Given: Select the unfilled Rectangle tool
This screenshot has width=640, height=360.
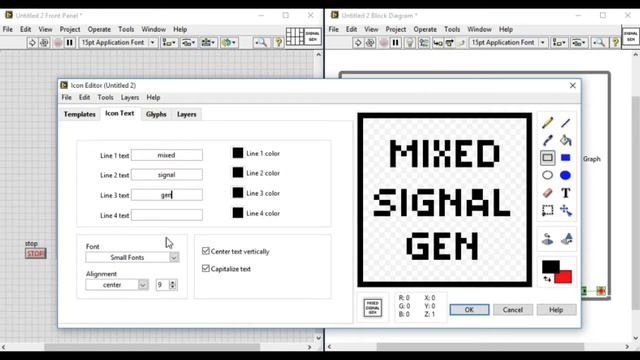Looking at the screenshot, I should [x=547, y=158].
